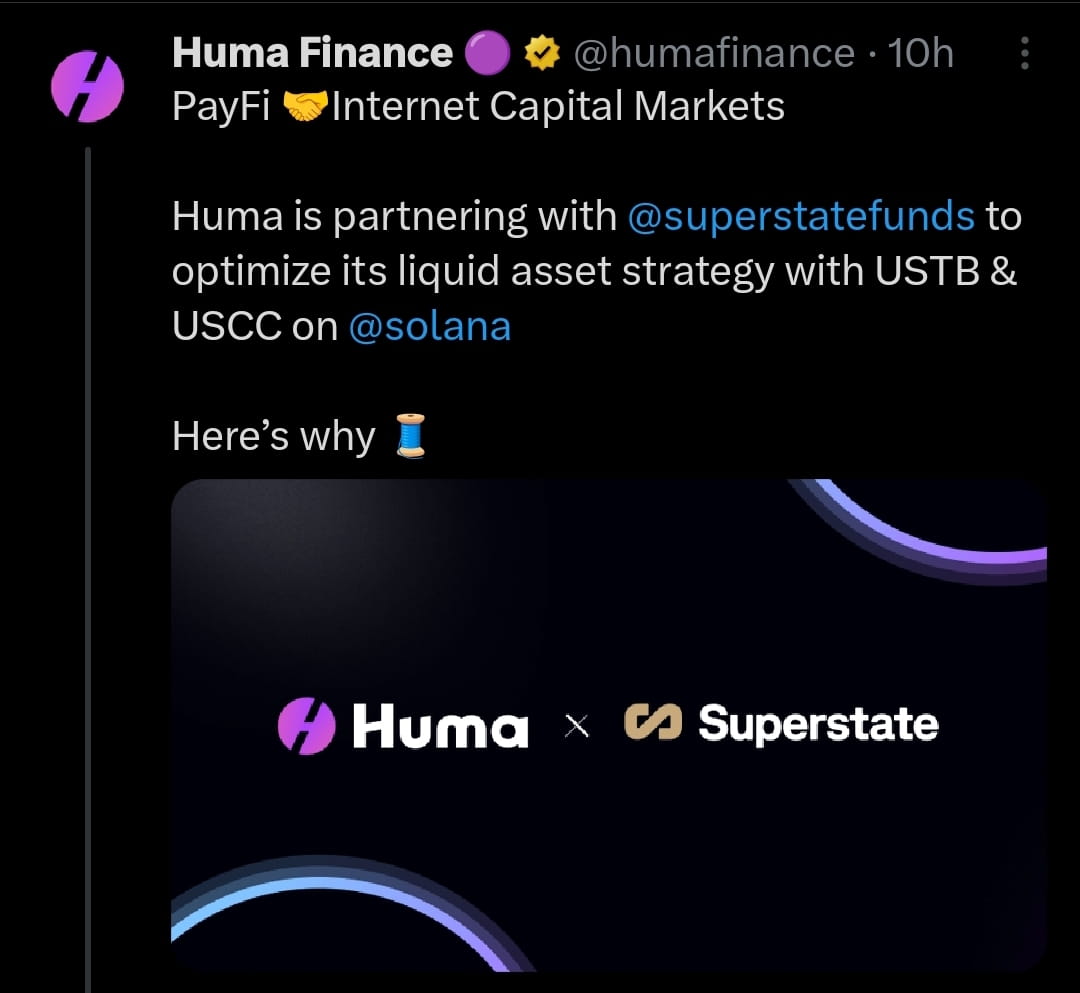
Task: Click the Superstate wordmark in image
Action: tap(818, 724)
